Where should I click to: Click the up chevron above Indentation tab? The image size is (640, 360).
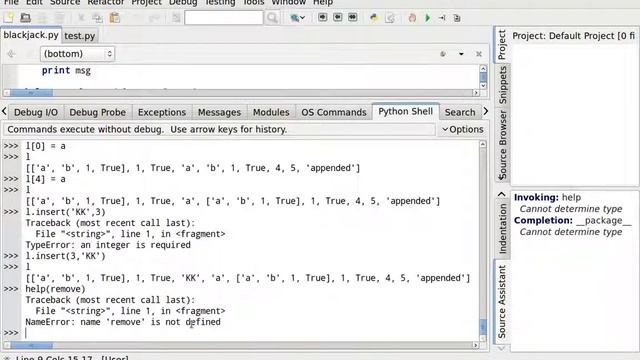point(502,194)
